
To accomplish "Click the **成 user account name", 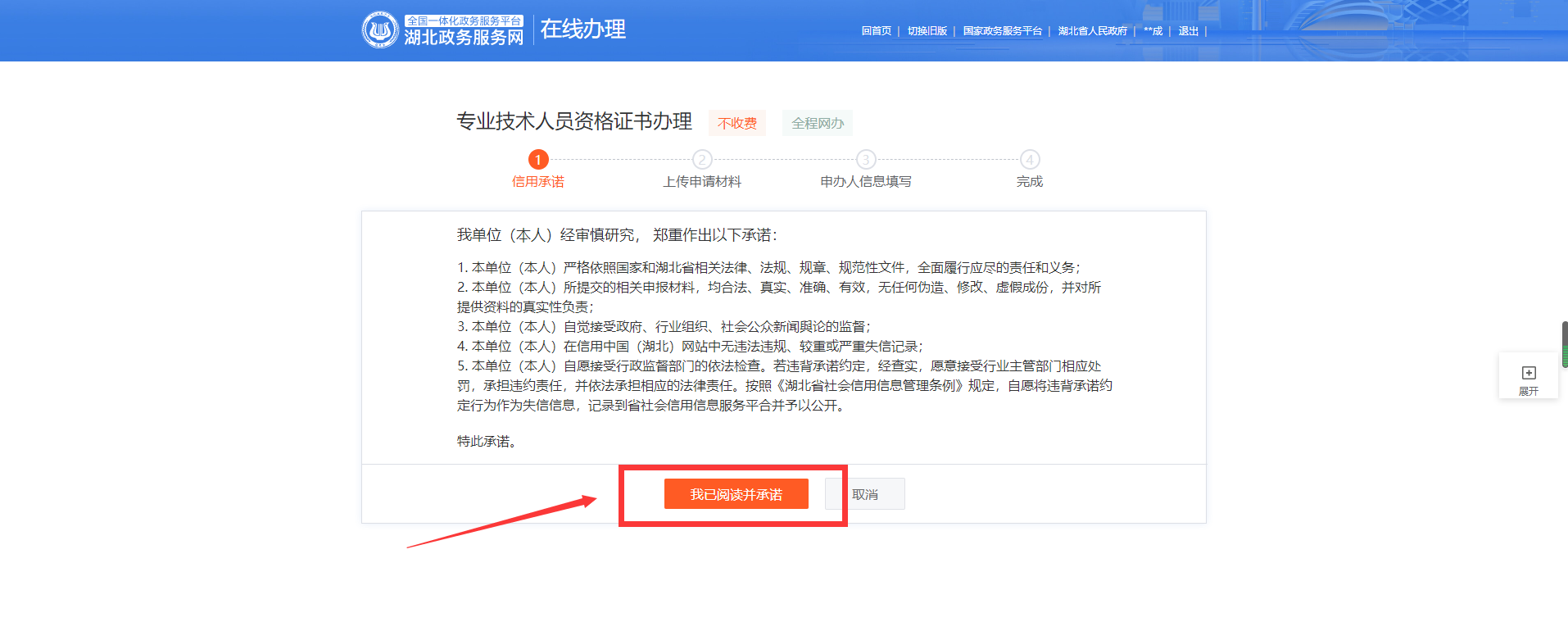I will 1153,31.
